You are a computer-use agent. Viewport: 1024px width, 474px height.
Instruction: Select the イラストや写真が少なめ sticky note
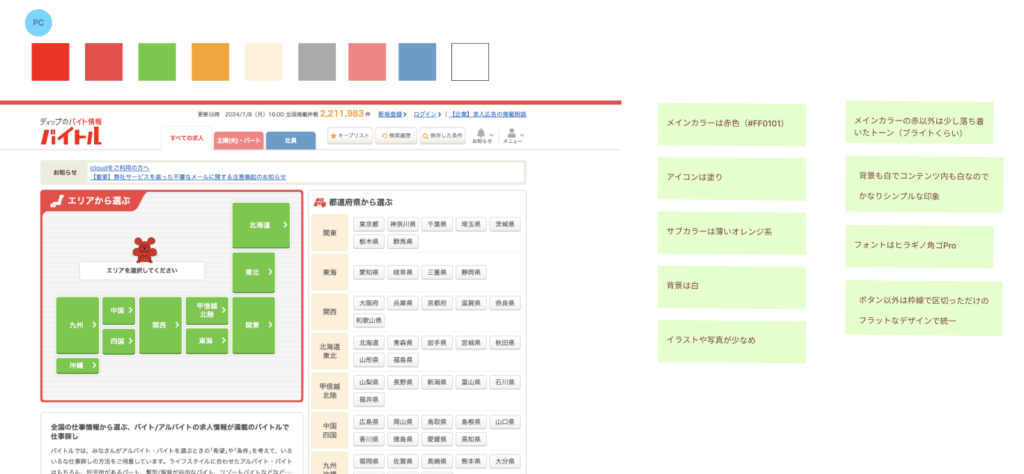pyautogui.click(x=731, y=341)
